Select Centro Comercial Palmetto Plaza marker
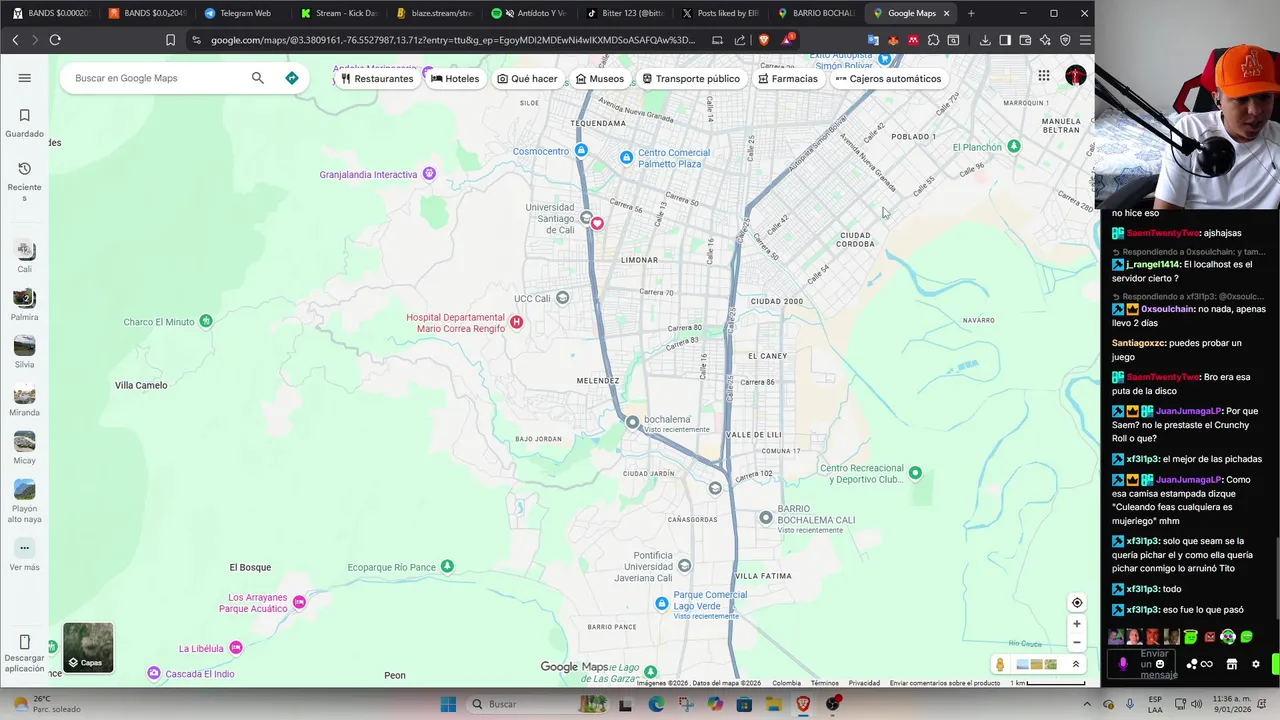The image size is (1280, 720). pyautogui.click(x=626, y=158)
